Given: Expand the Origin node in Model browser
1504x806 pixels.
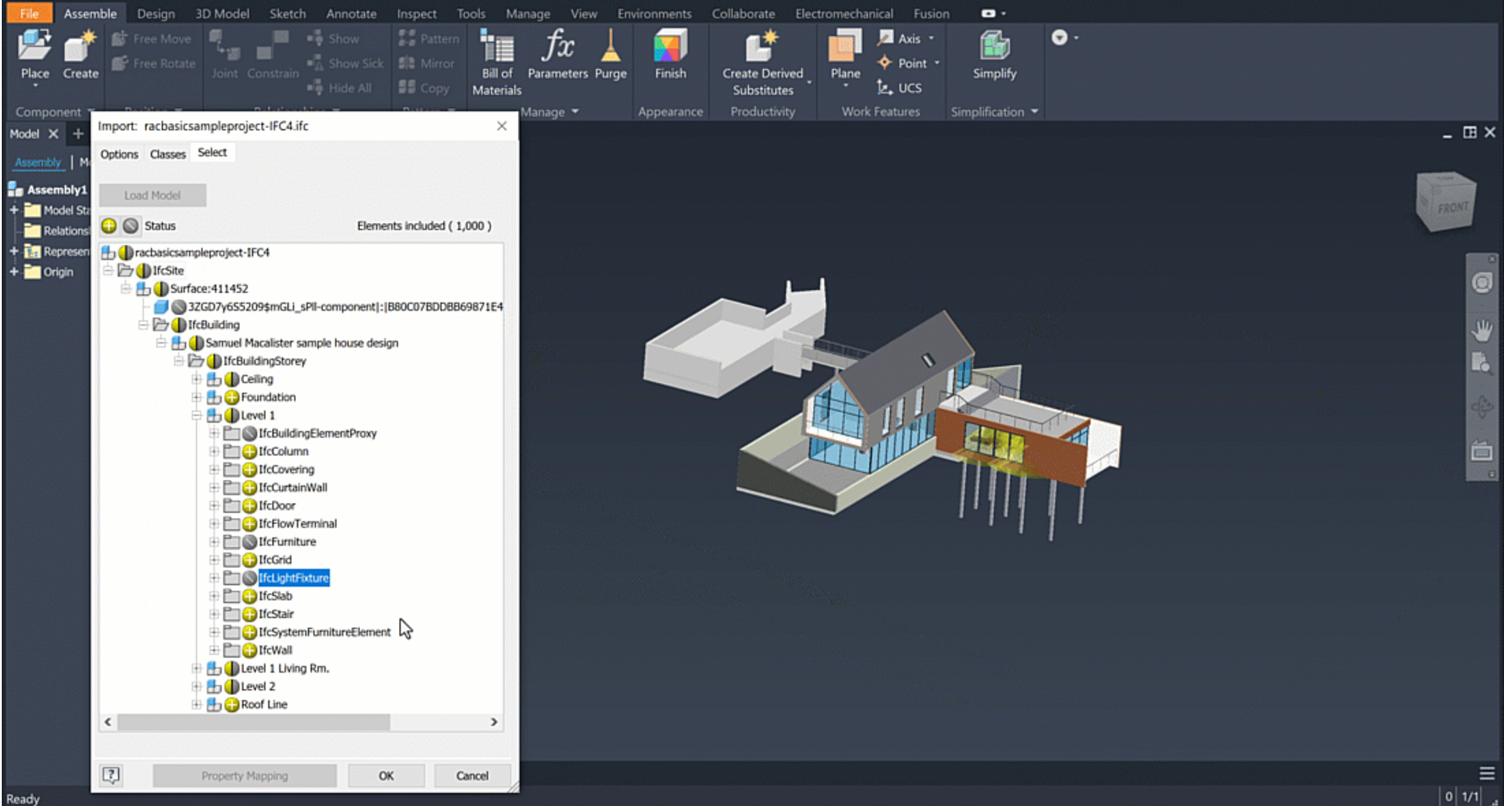Looking at the screenshot, I should (14, 272).
